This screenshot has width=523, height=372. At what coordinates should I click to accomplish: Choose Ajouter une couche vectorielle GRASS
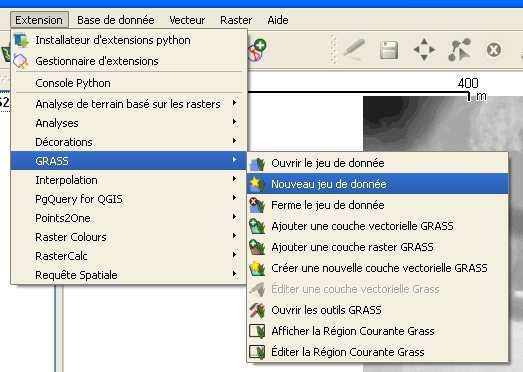pyautogui.click(x=378, y=226)
